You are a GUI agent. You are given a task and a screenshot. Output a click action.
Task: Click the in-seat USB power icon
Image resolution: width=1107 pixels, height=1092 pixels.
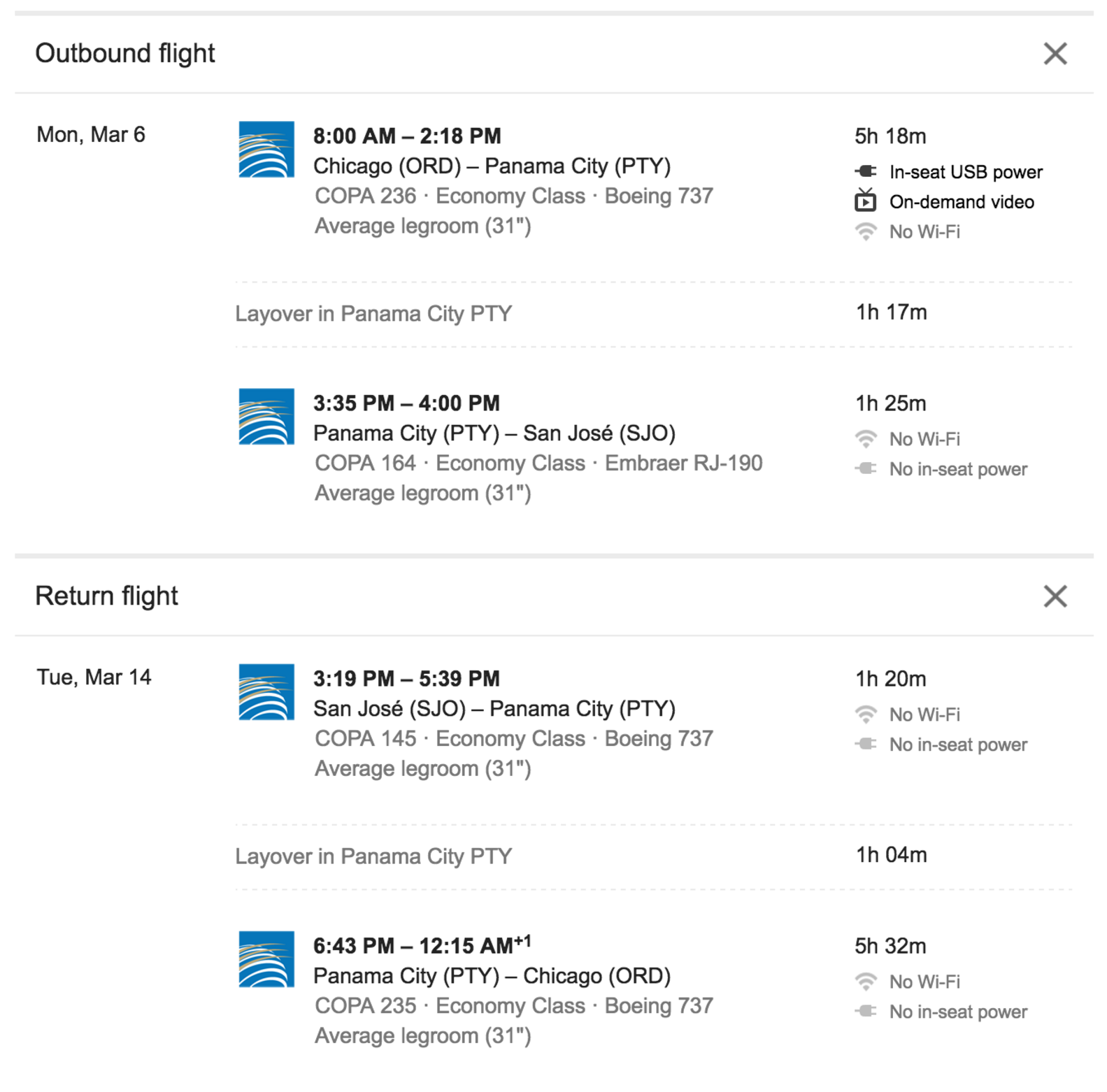tap(866, 171)
